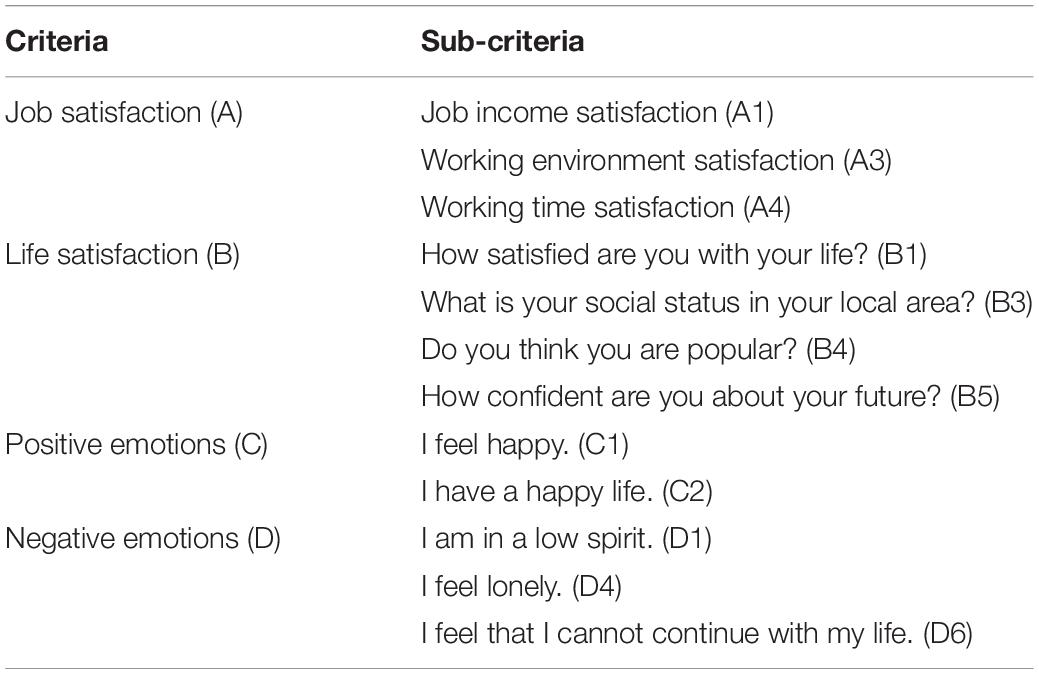Click the Criteria column header
This screenshot has width=1039, height=674.
coord(56,41)
